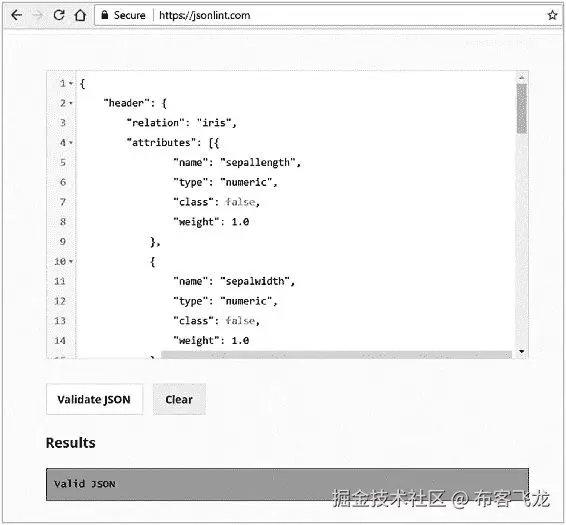Click the scrollbar up arrow in editor
Image resolution: width=566 pixels, height=525 pixels.
(x=521, y=78)
